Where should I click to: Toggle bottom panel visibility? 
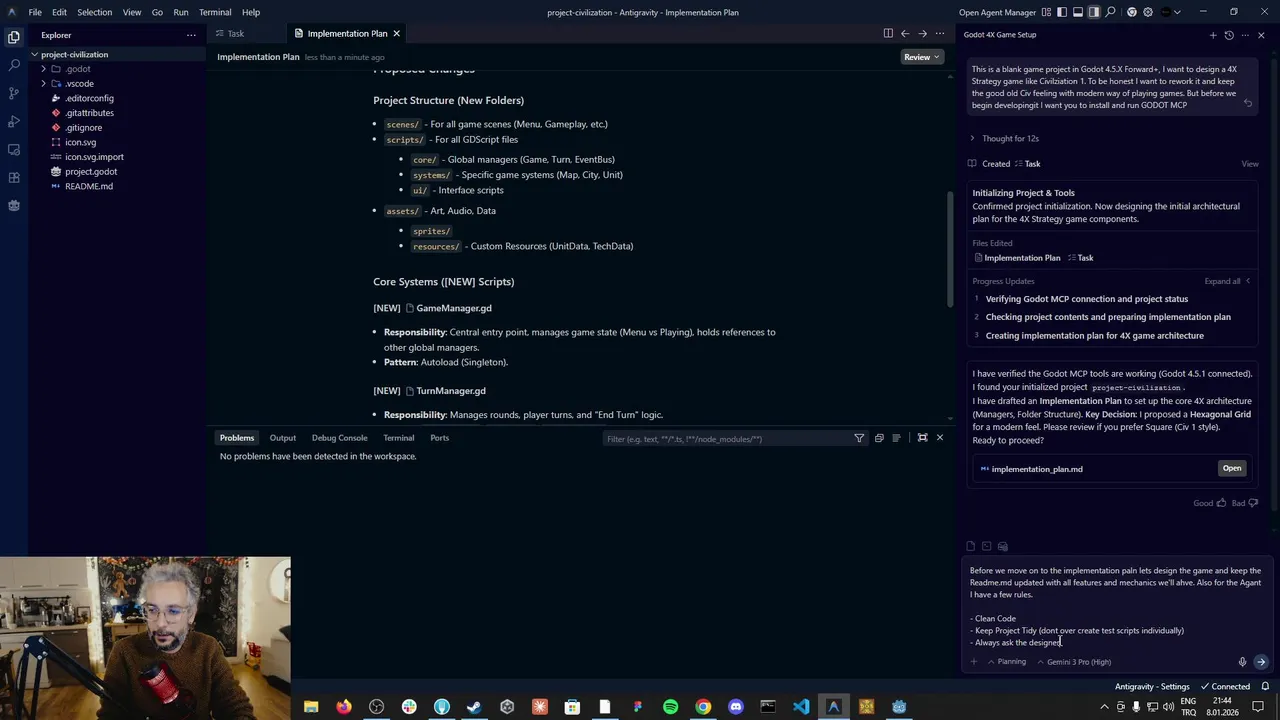tap(1078, 12)
